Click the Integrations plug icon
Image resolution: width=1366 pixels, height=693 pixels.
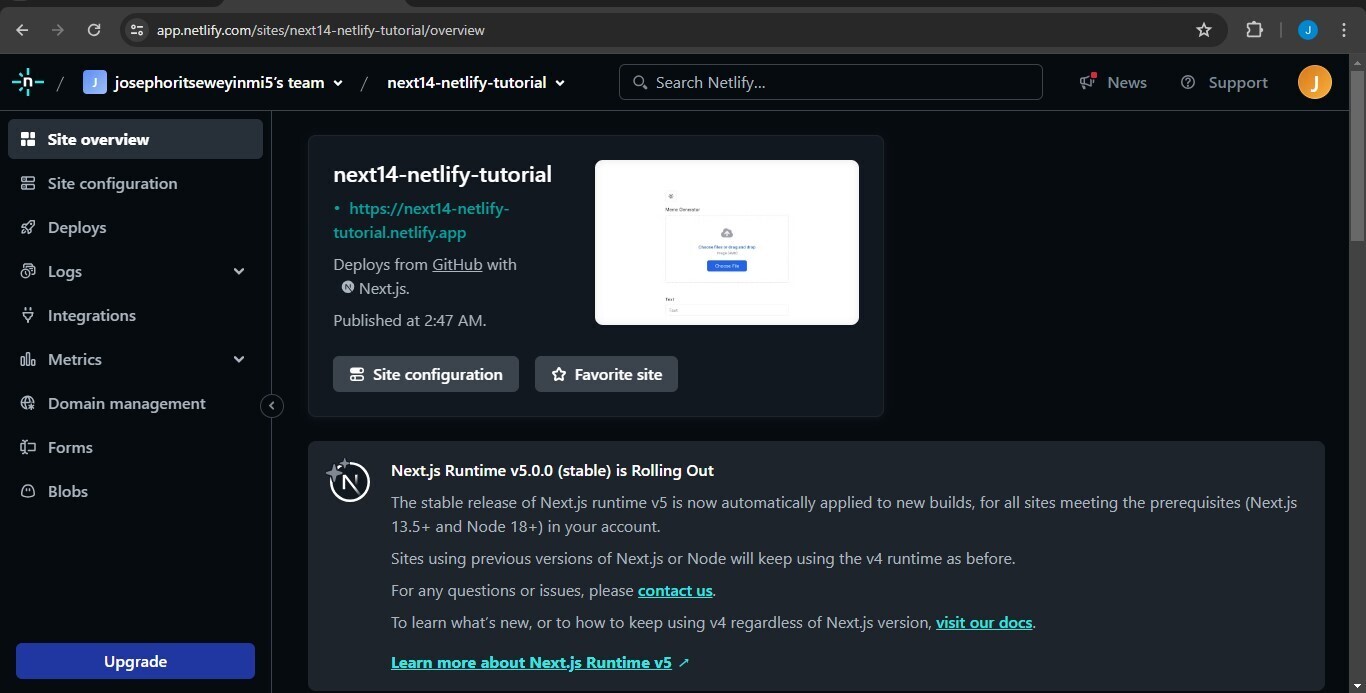[x=28, y=315]
